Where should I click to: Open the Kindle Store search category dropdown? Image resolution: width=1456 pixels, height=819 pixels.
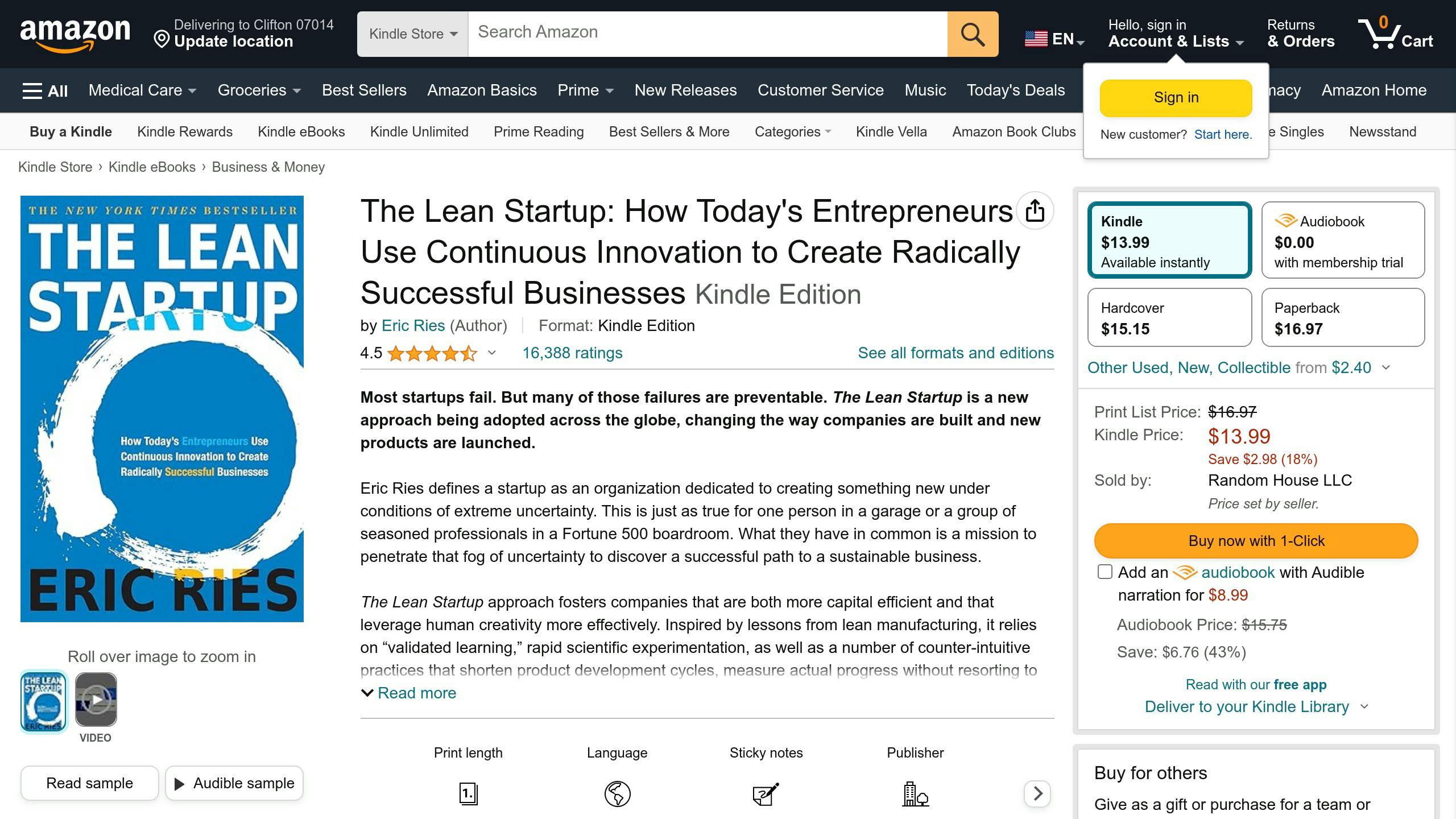pyautogui.click(x=411, y=34)
